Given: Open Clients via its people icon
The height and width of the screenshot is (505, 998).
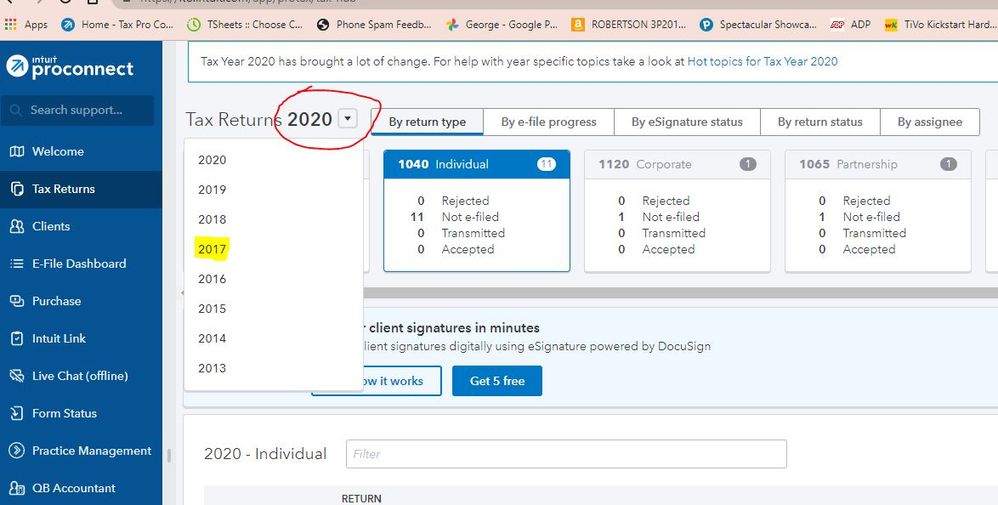Looking at the screenshot, I should [x=16, y=227].
